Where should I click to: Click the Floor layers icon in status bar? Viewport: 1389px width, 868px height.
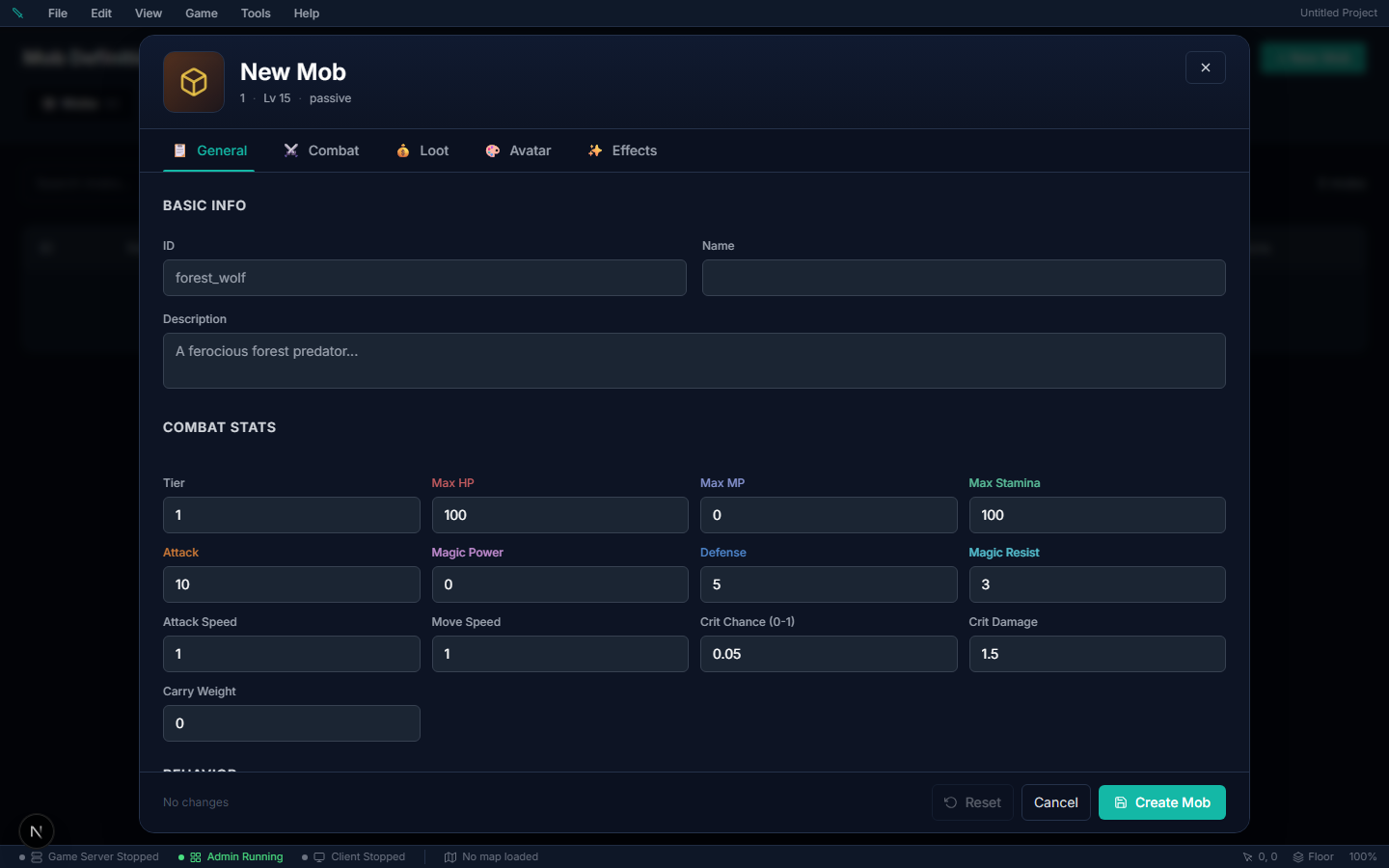click(x=1298, y=857)
